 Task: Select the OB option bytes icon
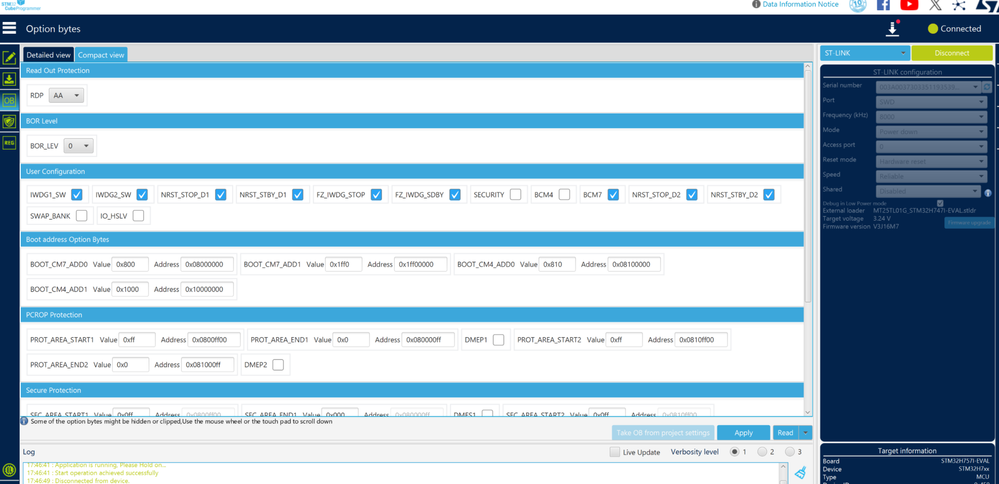(x=9, y=100)
